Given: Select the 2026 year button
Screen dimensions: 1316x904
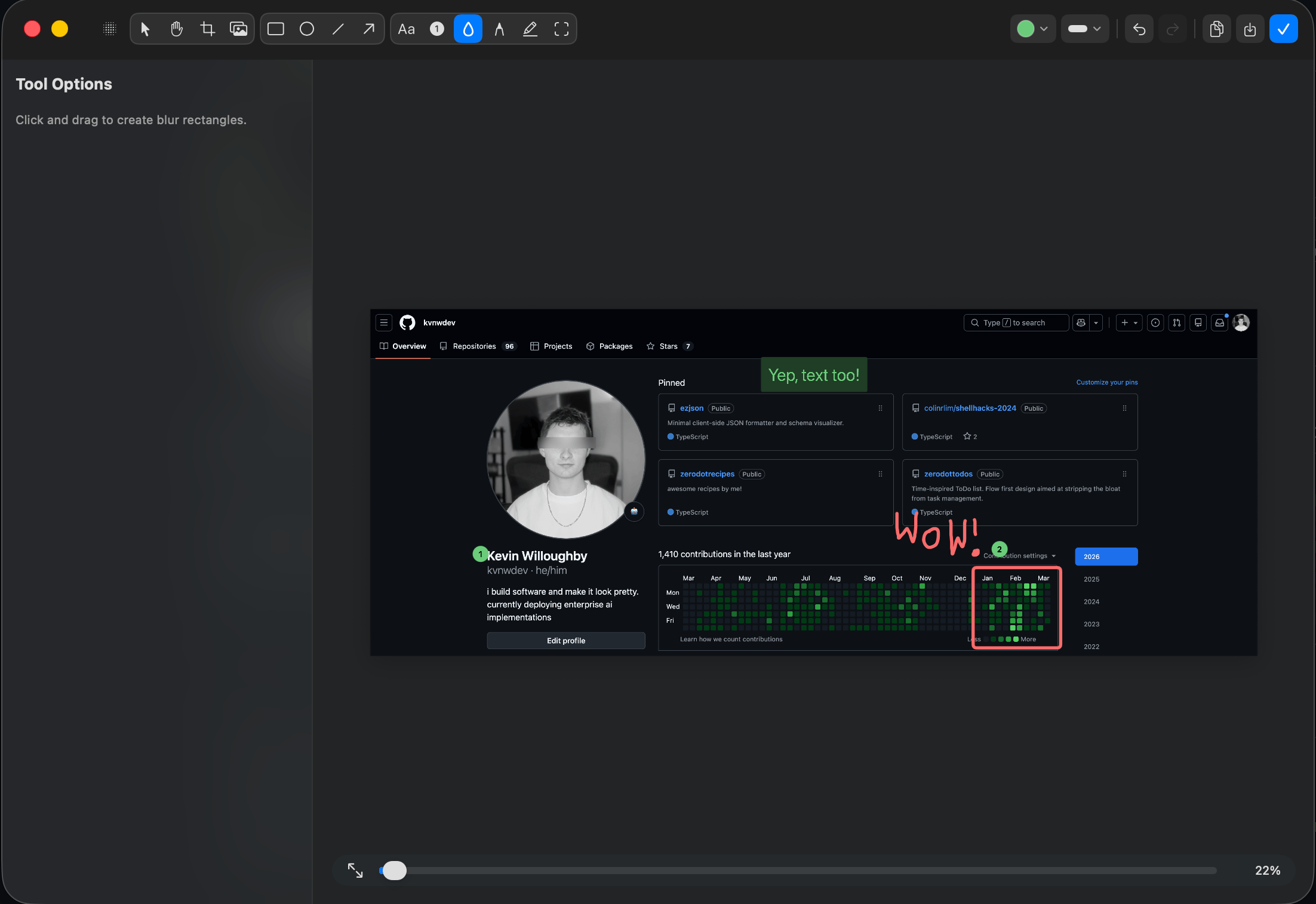Looking at the screenshot, I should pyautogui.click(x=1106, y=556).
